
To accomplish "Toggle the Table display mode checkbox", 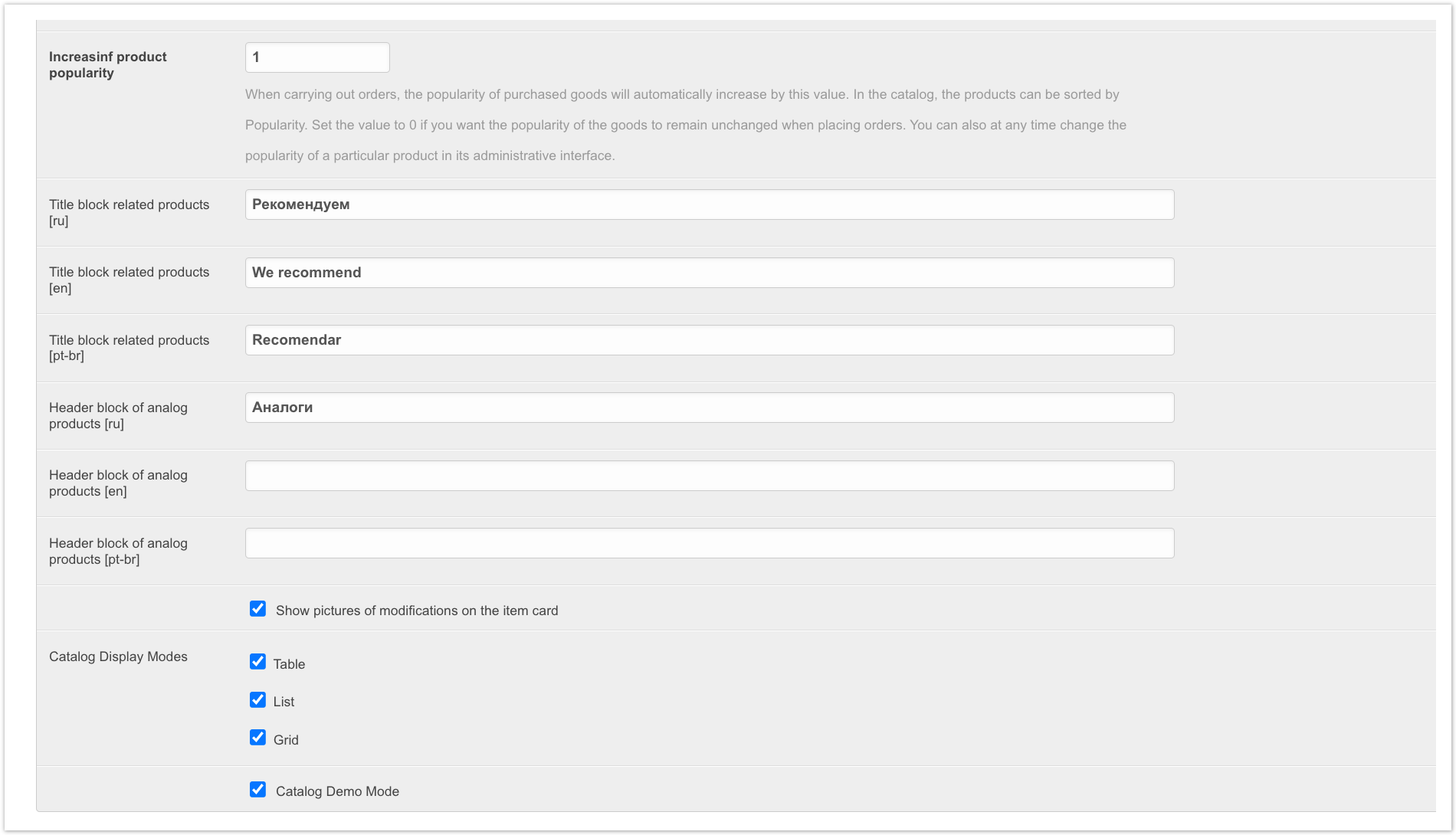I will pyautogui.click(x=258, y=662).
